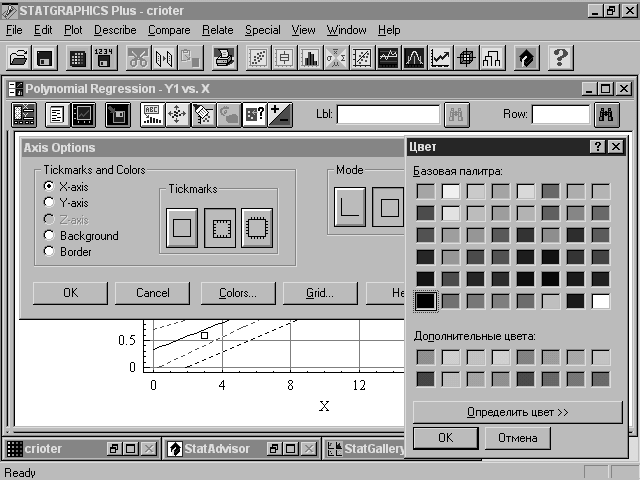Select the Border radio button

coord(49,251)
